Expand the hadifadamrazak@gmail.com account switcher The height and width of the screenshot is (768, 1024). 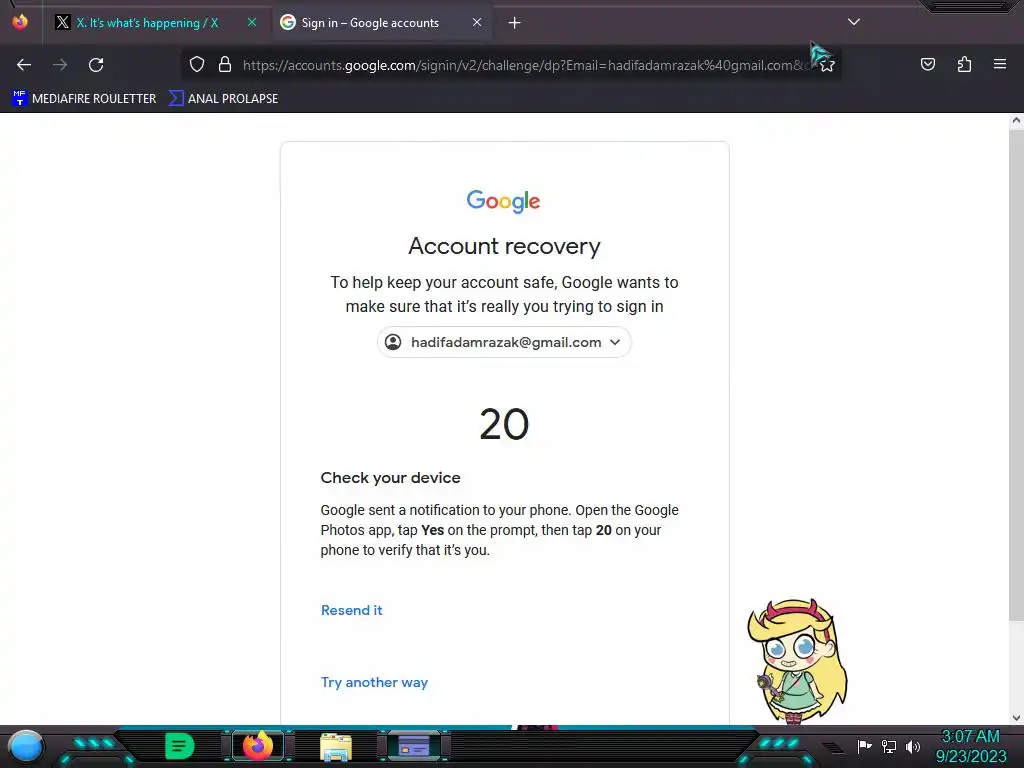[504, 342]
